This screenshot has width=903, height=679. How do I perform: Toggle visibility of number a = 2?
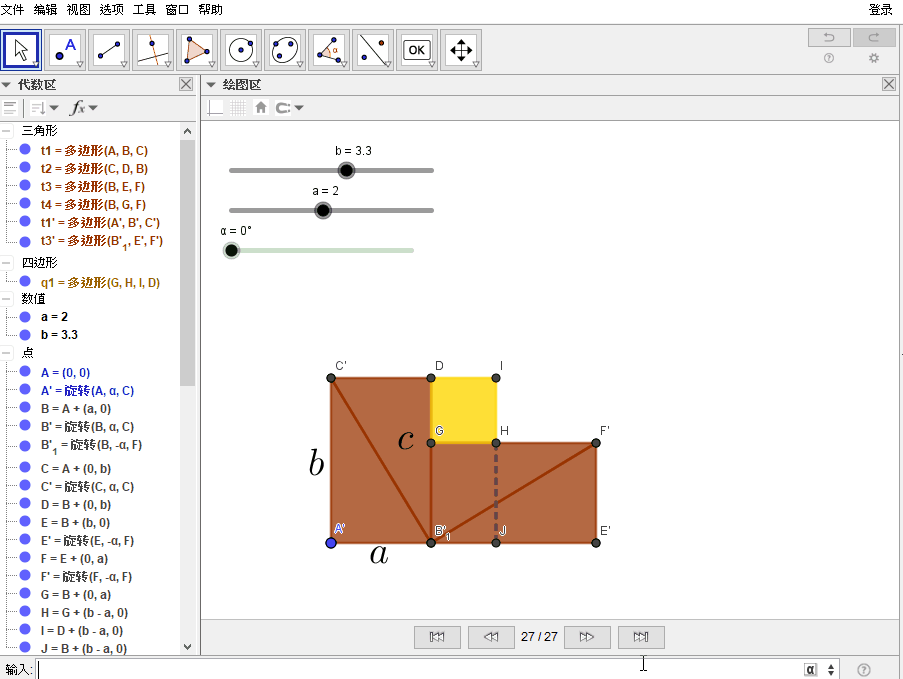point(25,317)
